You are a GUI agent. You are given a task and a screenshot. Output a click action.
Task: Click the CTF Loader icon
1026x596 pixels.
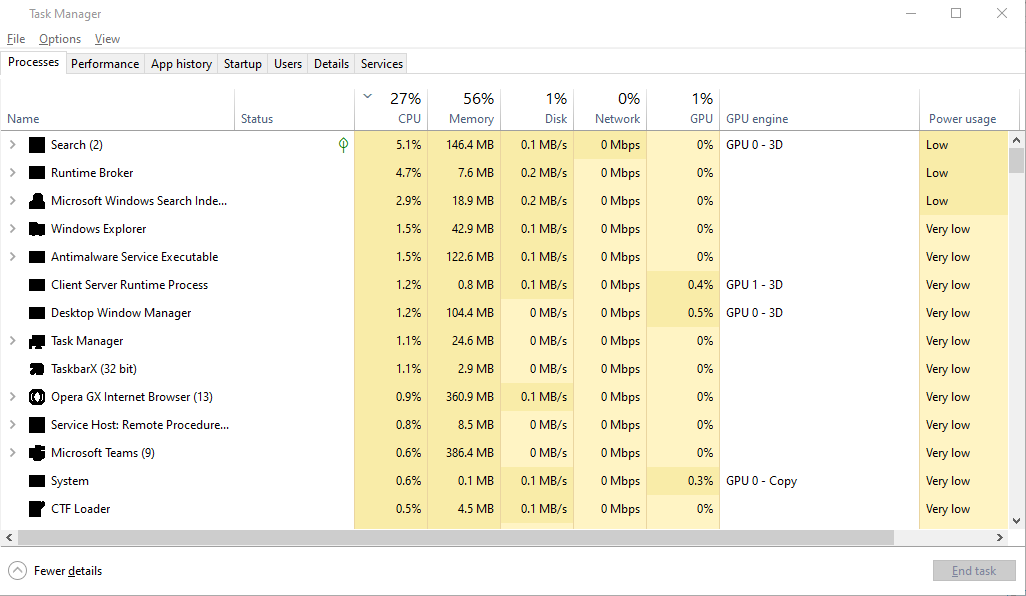point(37,509)
